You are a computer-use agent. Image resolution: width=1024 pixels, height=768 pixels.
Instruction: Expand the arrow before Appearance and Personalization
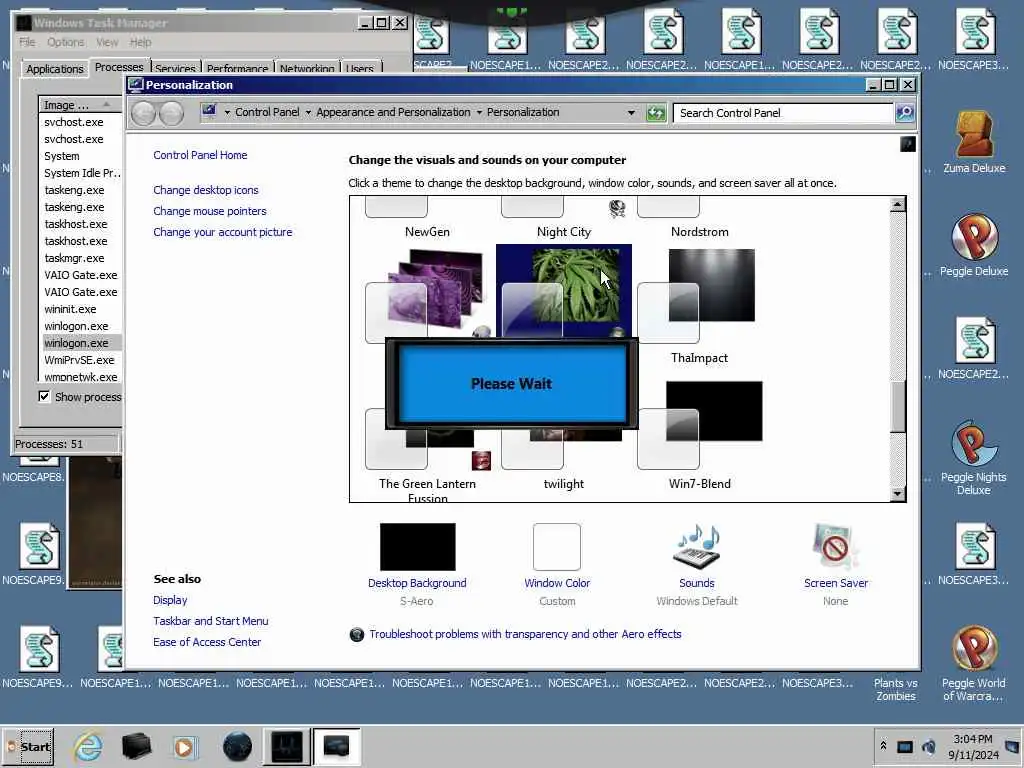(x=308, y=112)
